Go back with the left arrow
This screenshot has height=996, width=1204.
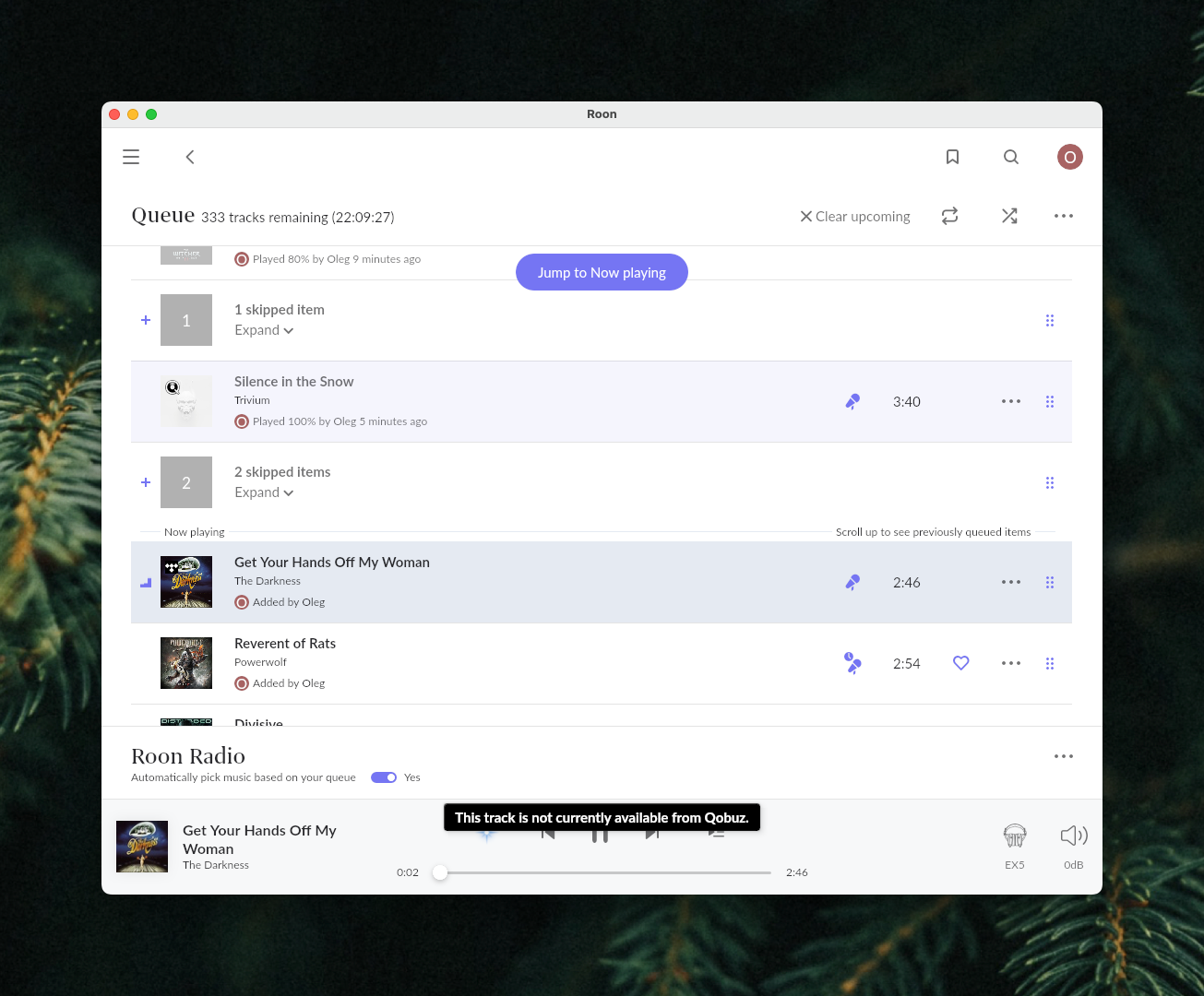190,157
